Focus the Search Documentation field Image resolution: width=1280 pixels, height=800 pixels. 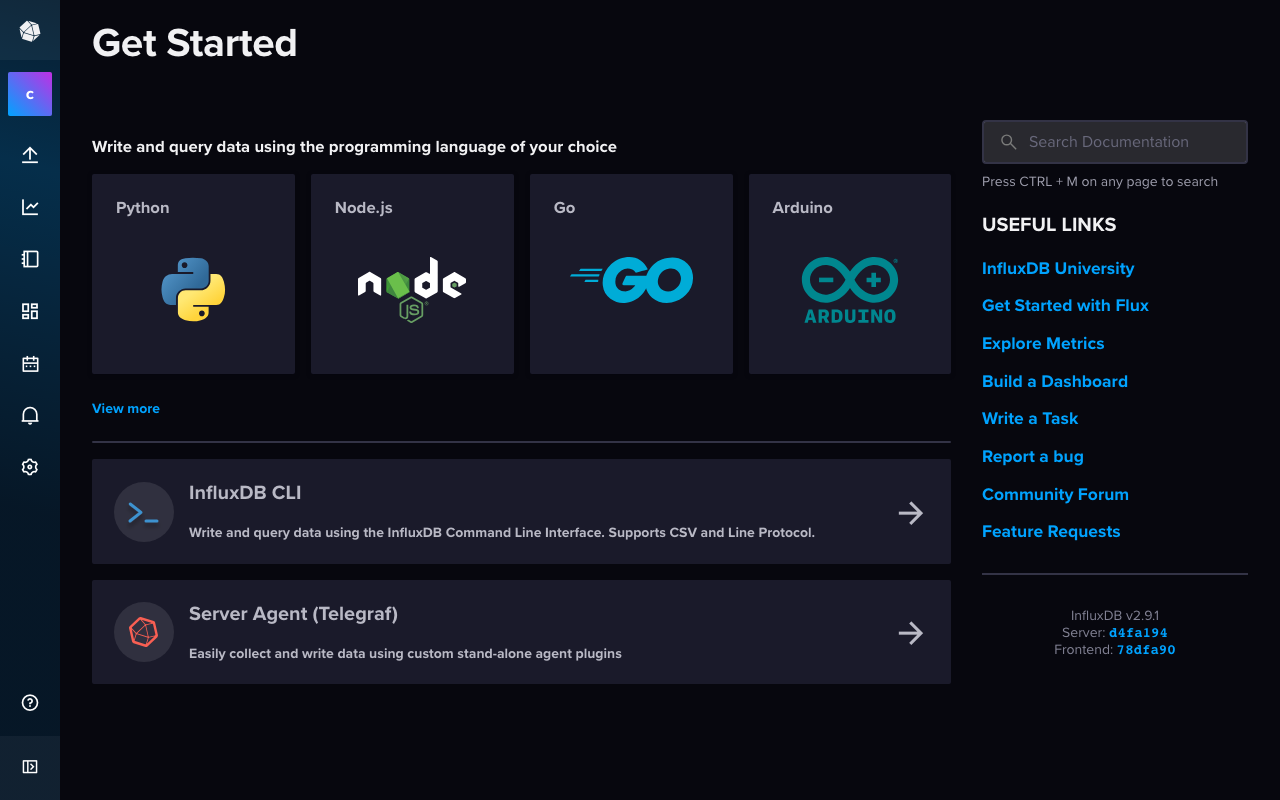pyautogui.click(x=1115, y=142)
